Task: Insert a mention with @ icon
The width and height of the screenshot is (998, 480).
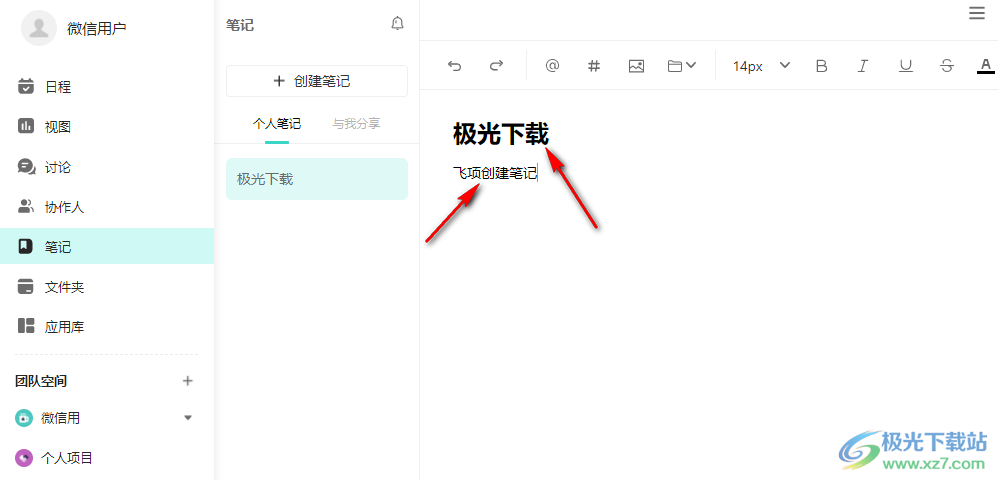Action: (x=552, y=66)
